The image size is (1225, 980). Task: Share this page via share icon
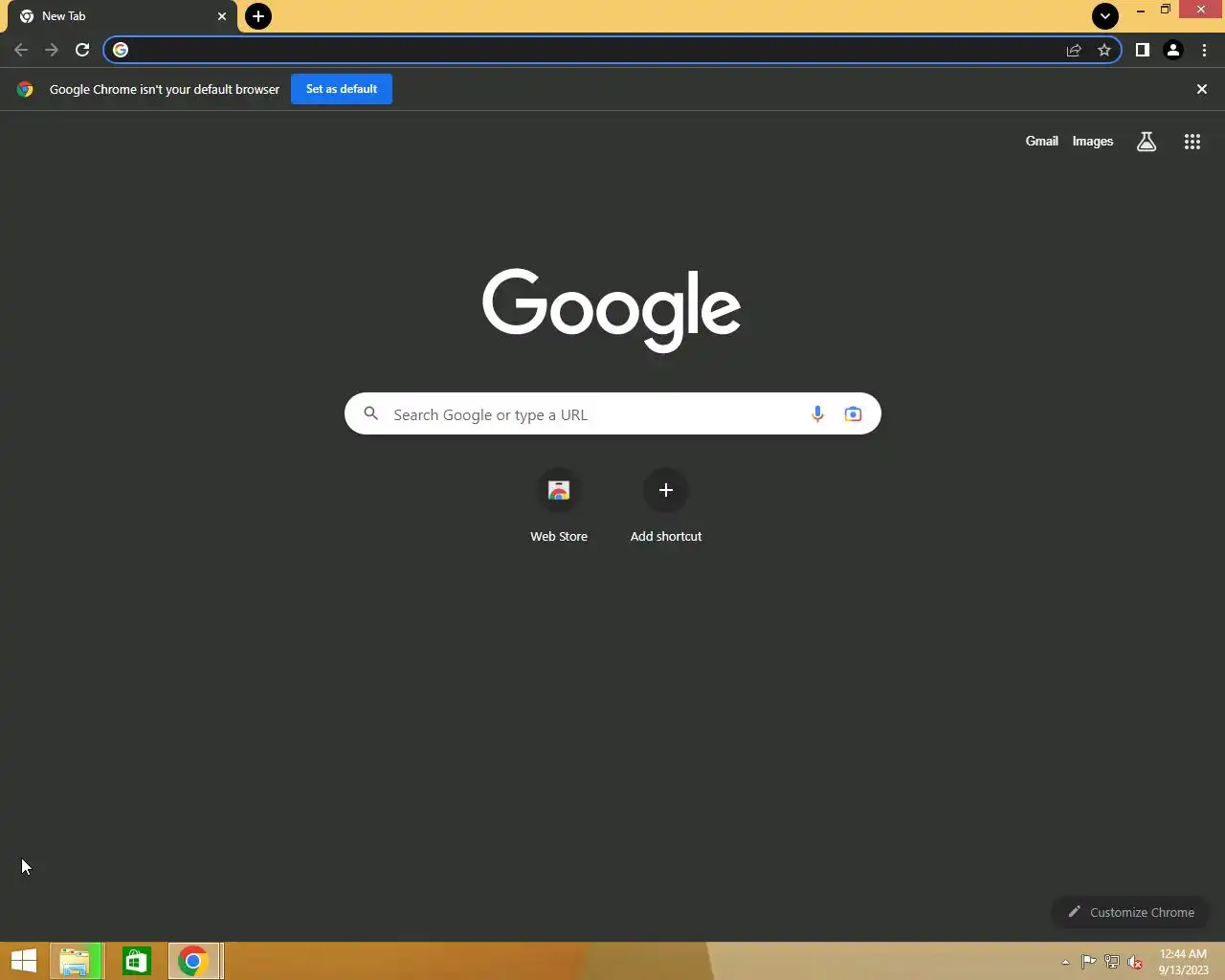click(1074, 50)
